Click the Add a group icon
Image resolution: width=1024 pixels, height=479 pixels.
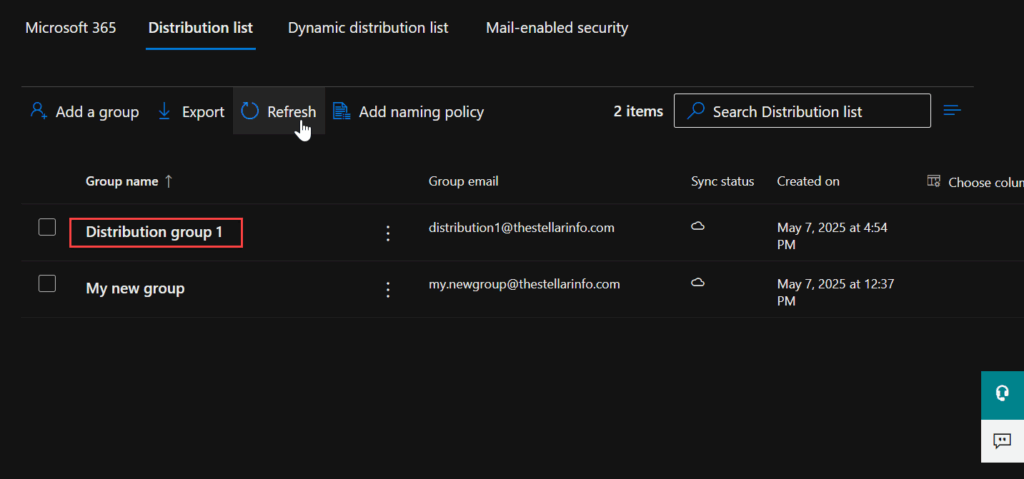(x=39, y=111)
